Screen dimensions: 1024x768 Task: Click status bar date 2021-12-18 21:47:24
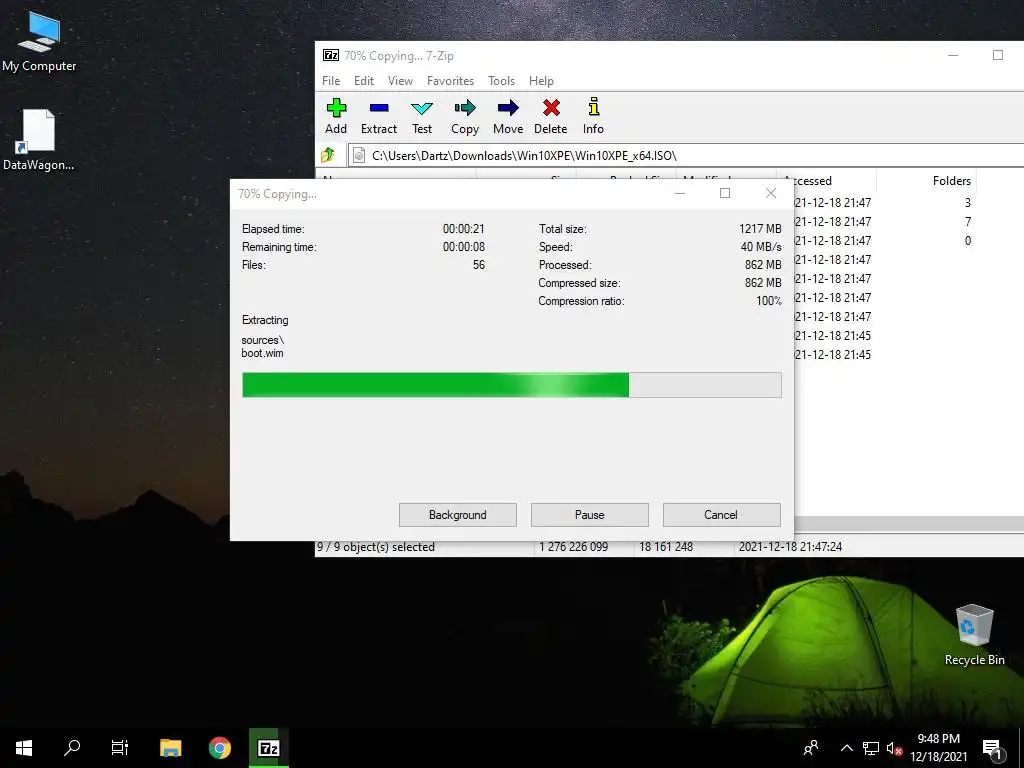(x=790, y=547)
